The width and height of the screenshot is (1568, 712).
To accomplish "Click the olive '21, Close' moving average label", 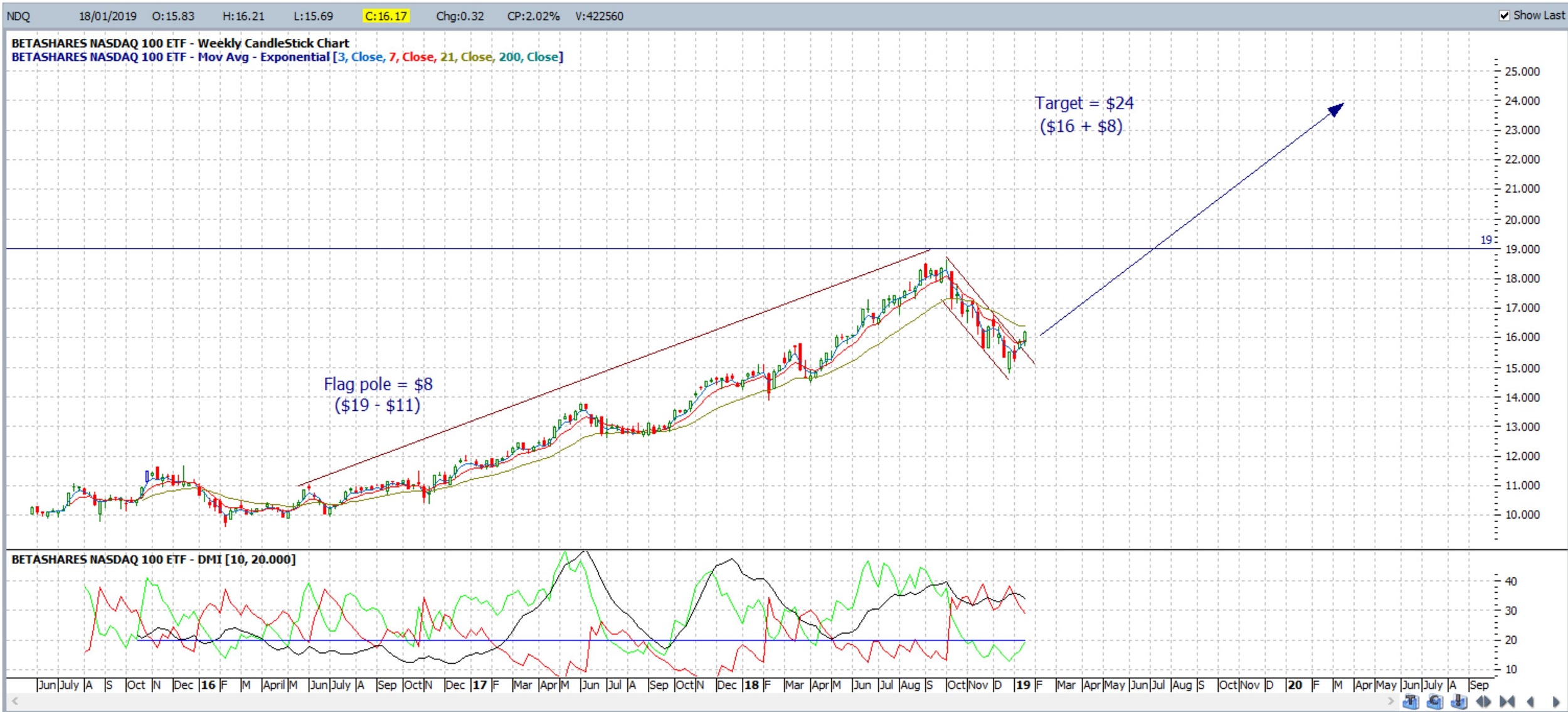I will 467,57.
